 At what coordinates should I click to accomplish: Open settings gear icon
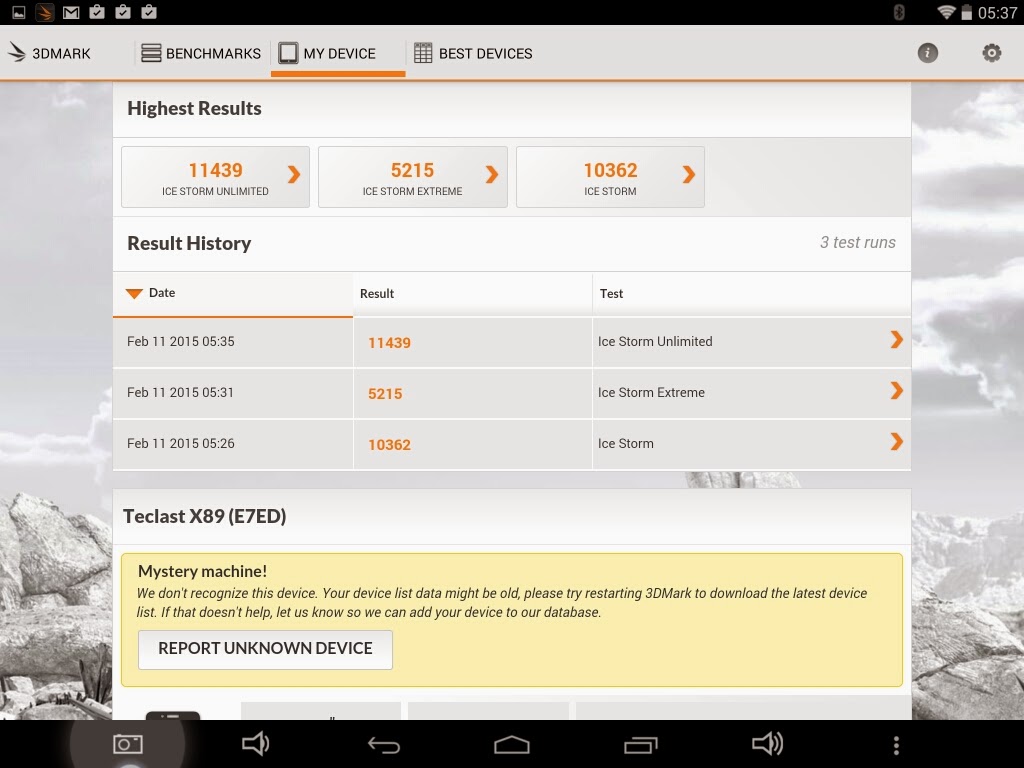pyautogui.click(x=991, y=53)
